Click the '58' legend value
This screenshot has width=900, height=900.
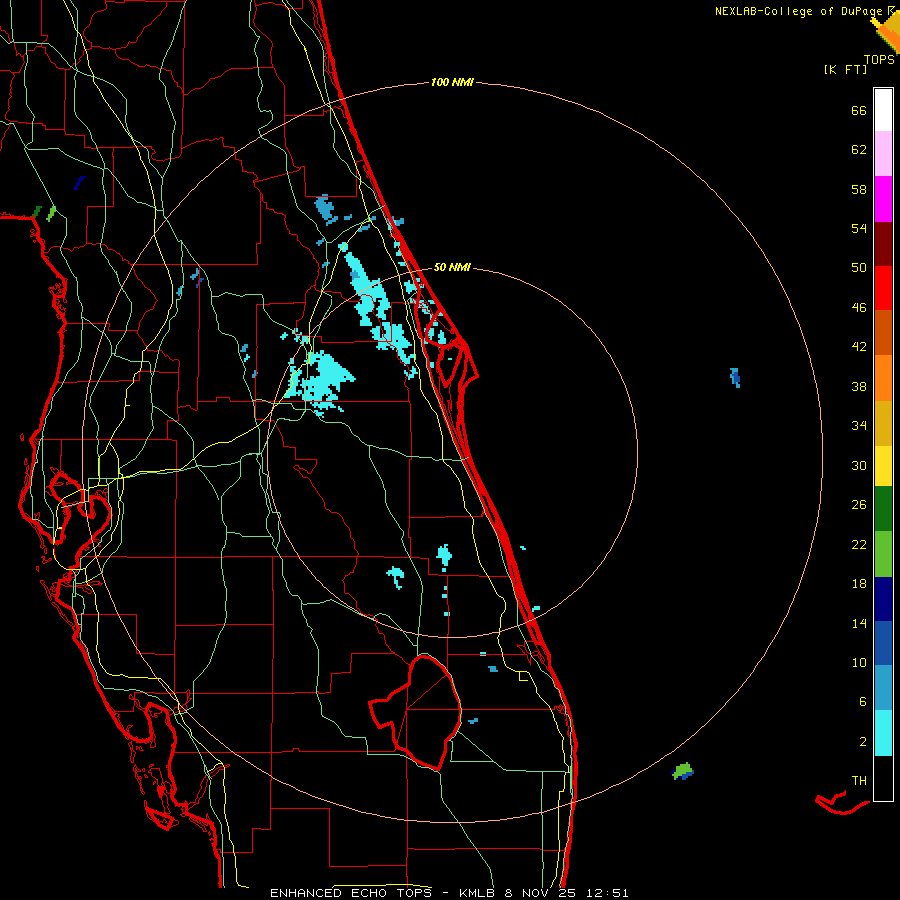(859, 189)
